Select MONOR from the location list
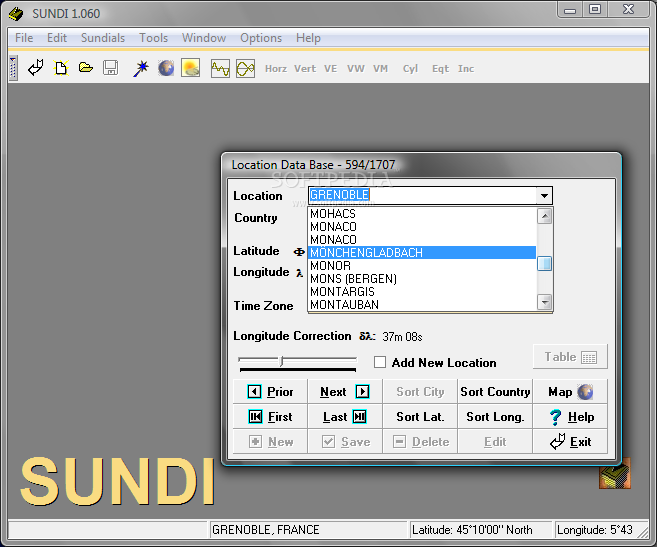Viewport: 657px width, 547px height. point(422,266)
